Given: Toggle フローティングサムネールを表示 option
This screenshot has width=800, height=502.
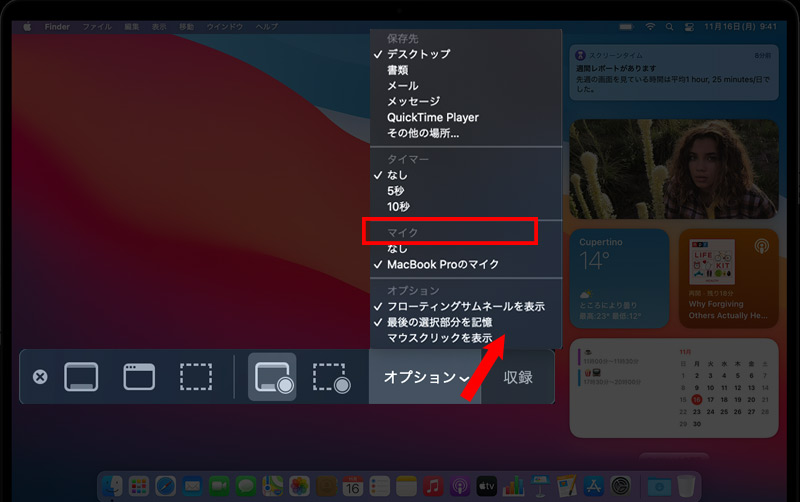Looking at the screenshot, I should pos(466,306).
